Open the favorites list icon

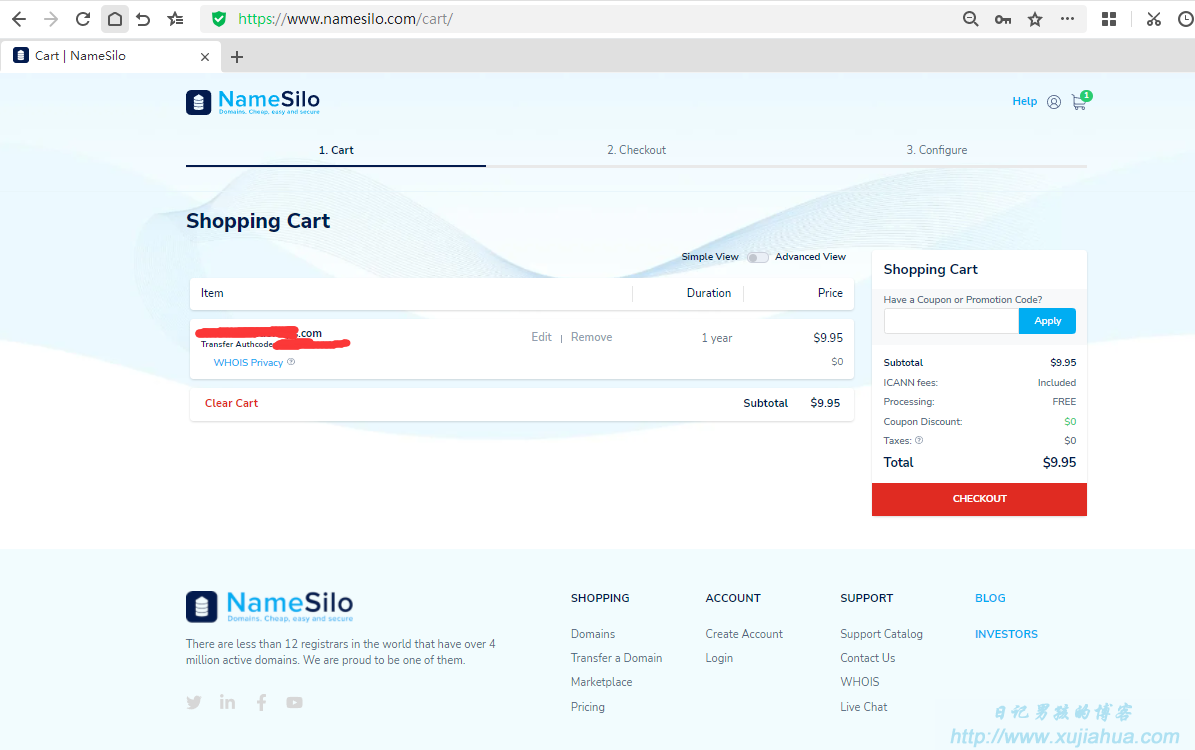click(x=175, y=19)
